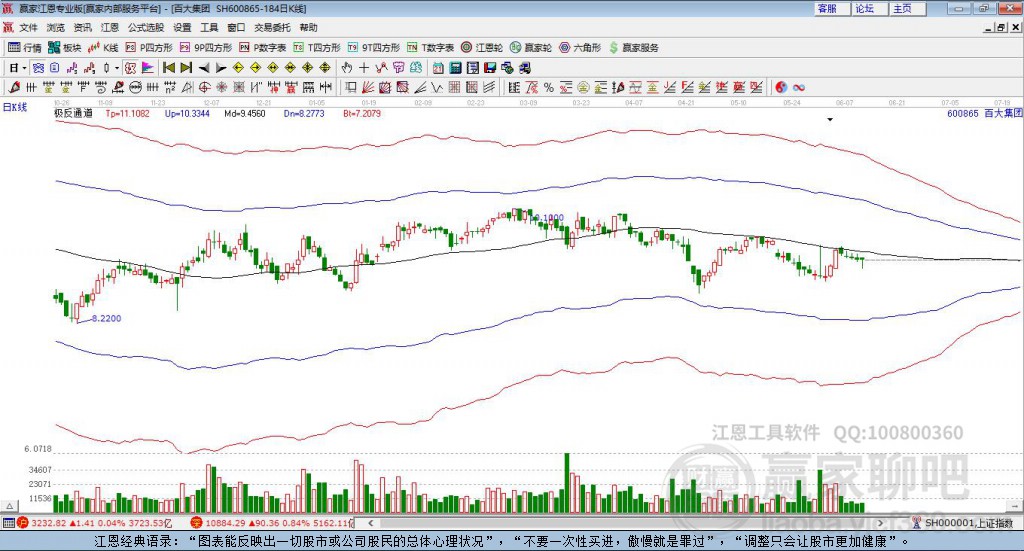This screenshot has width=1024, height=551.
Task: Click the 客服 customer service button
Action: 832,8
